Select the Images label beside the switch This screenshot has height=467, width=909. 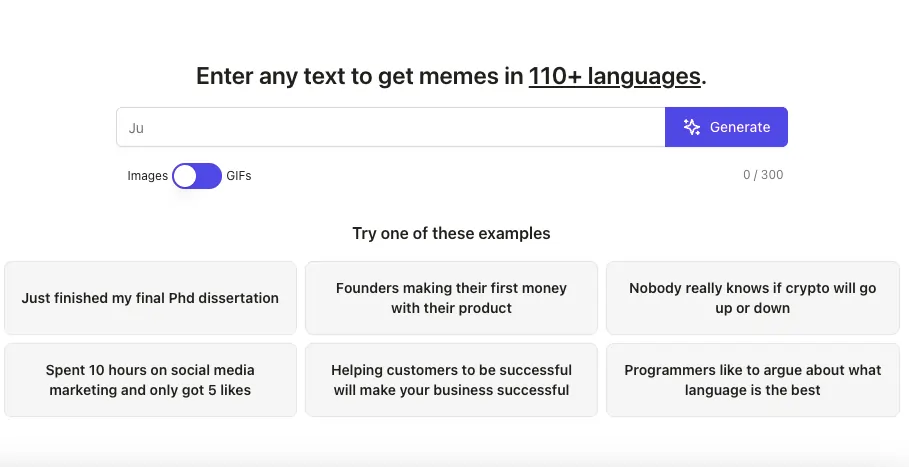click(147, 176)
